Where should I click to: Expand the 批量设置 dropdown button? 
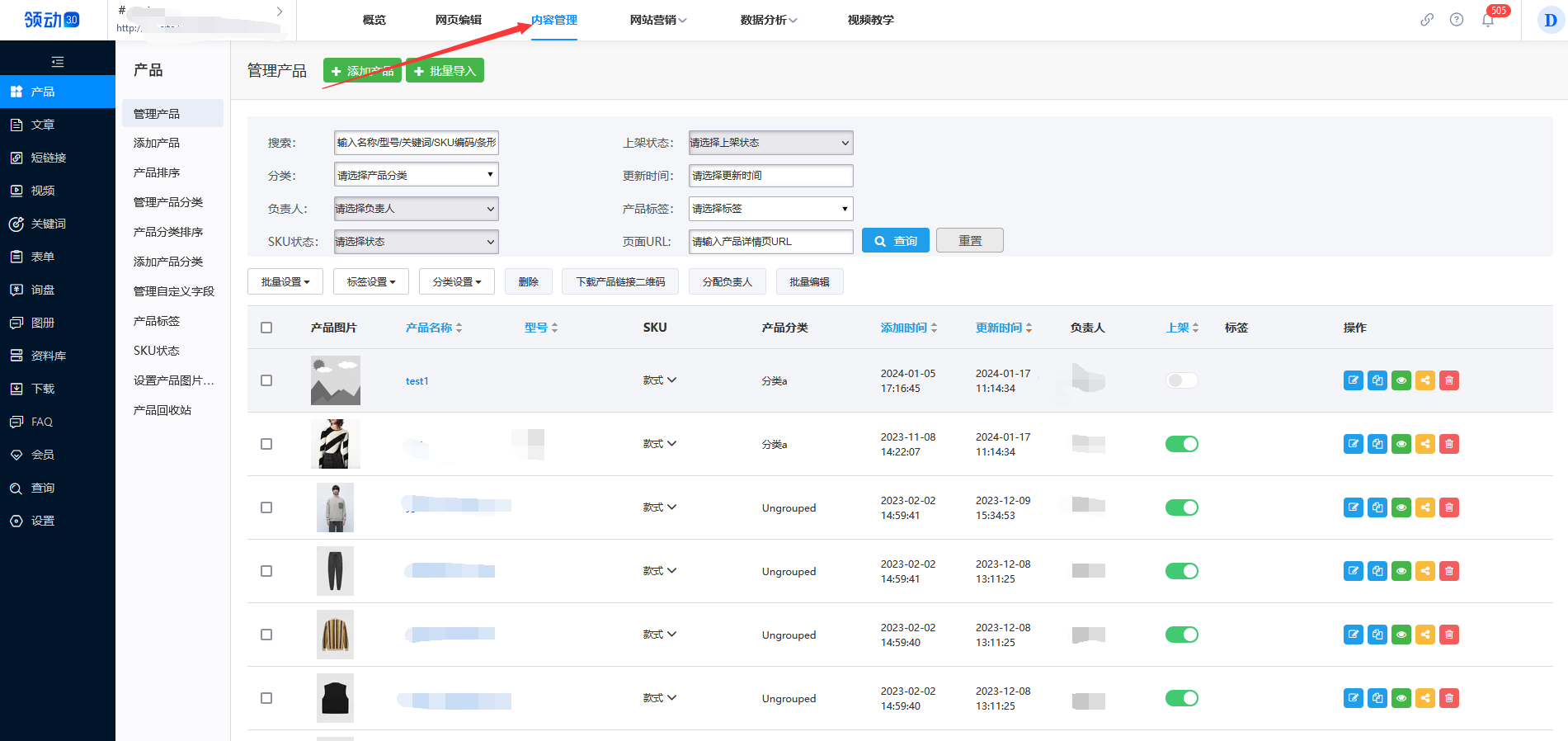285,282
